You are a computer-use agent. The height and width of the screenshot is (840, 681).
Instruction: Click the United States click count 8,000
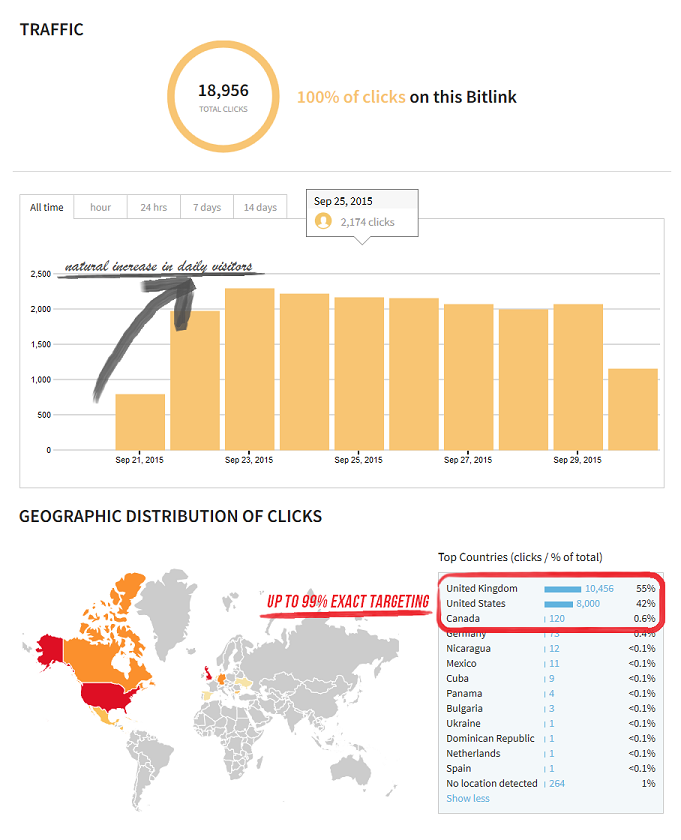(x=587, y=604)
